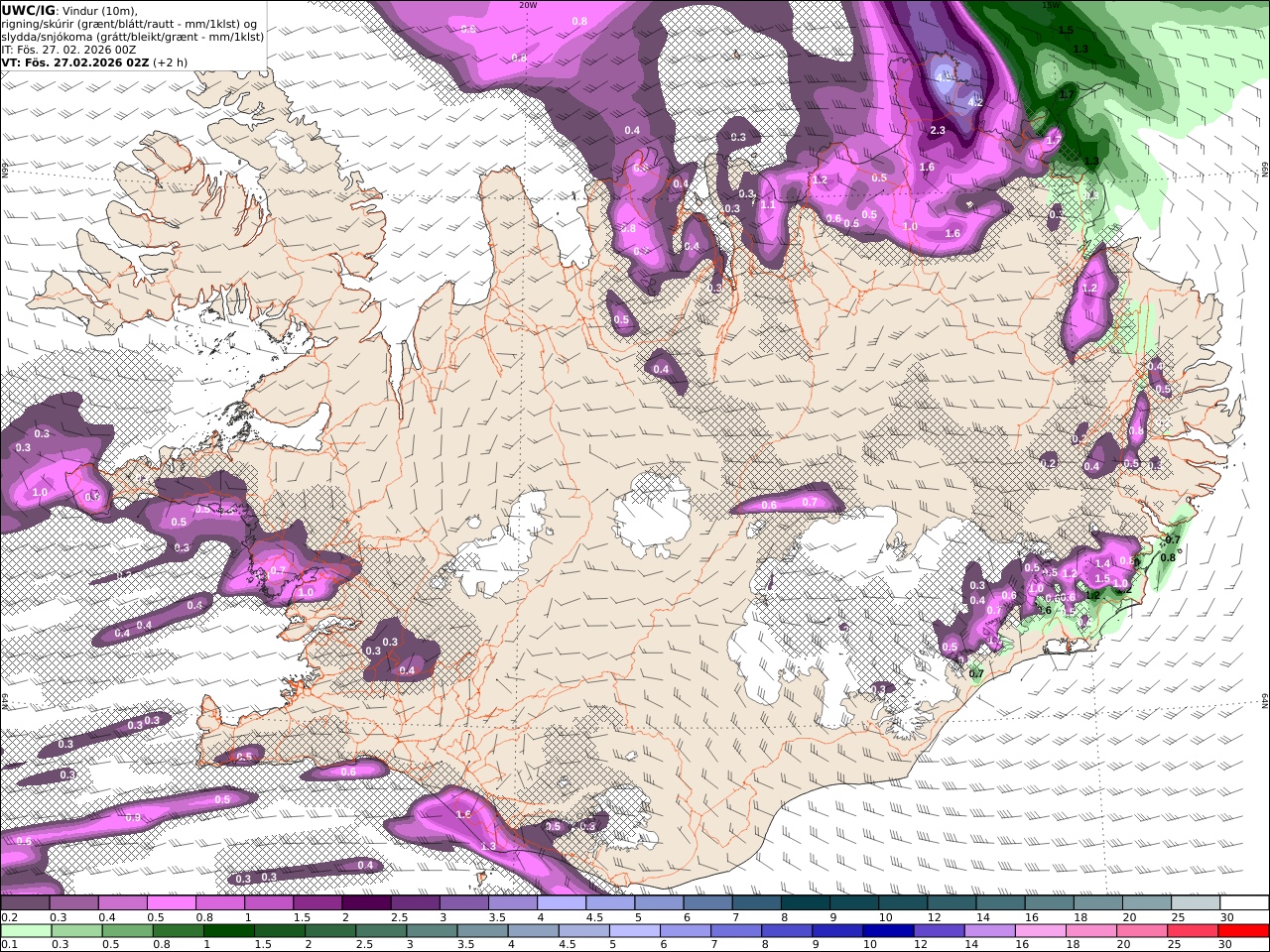This screenshot has width=1270, height=952.
Task: Click the lower-row rain swatch between 3 and 3.5
Action: (431, 931)
